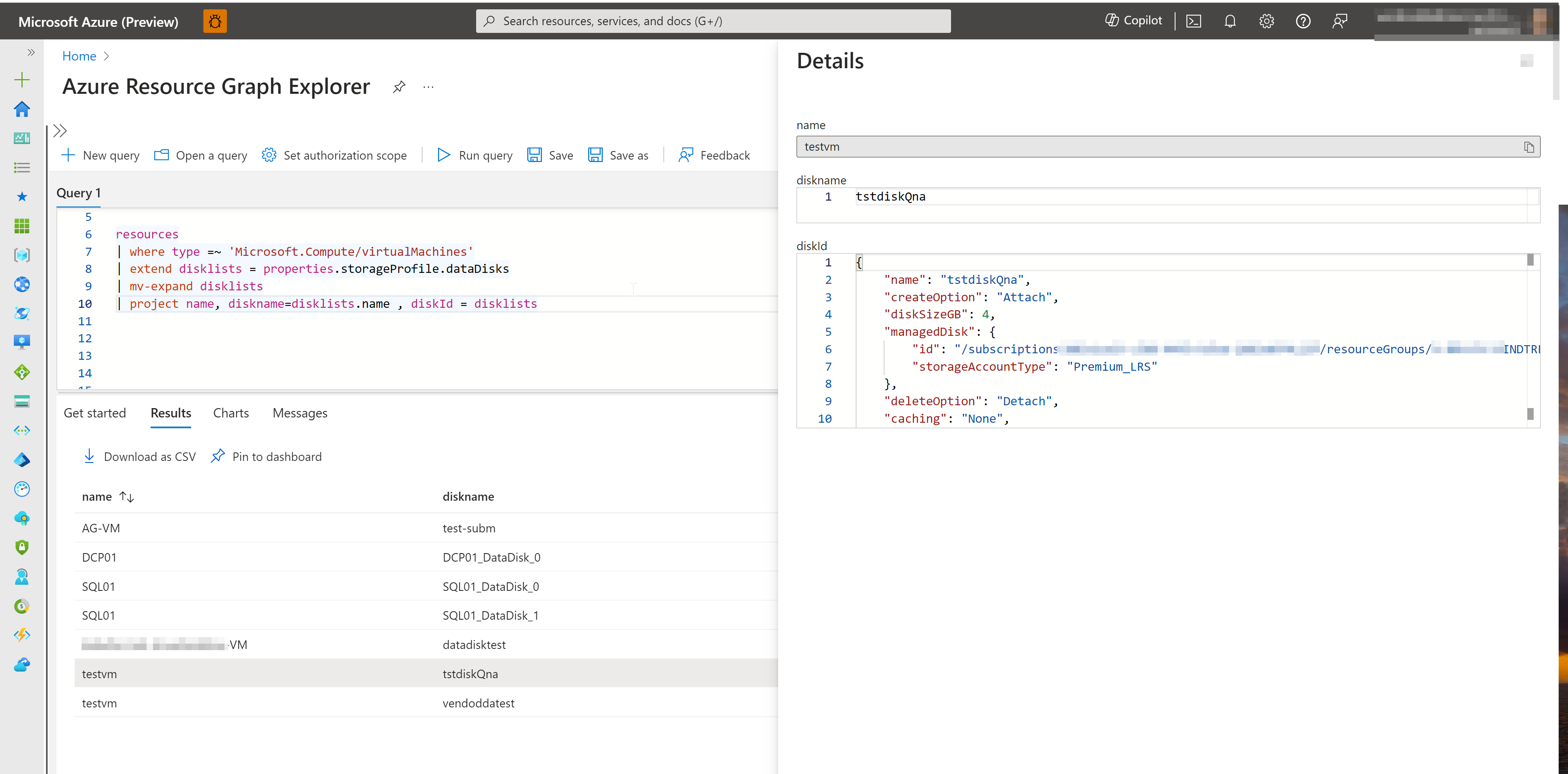
Task: Click the Feedback toolbar button
Action: pyautogui.click(x=715, y=155)
